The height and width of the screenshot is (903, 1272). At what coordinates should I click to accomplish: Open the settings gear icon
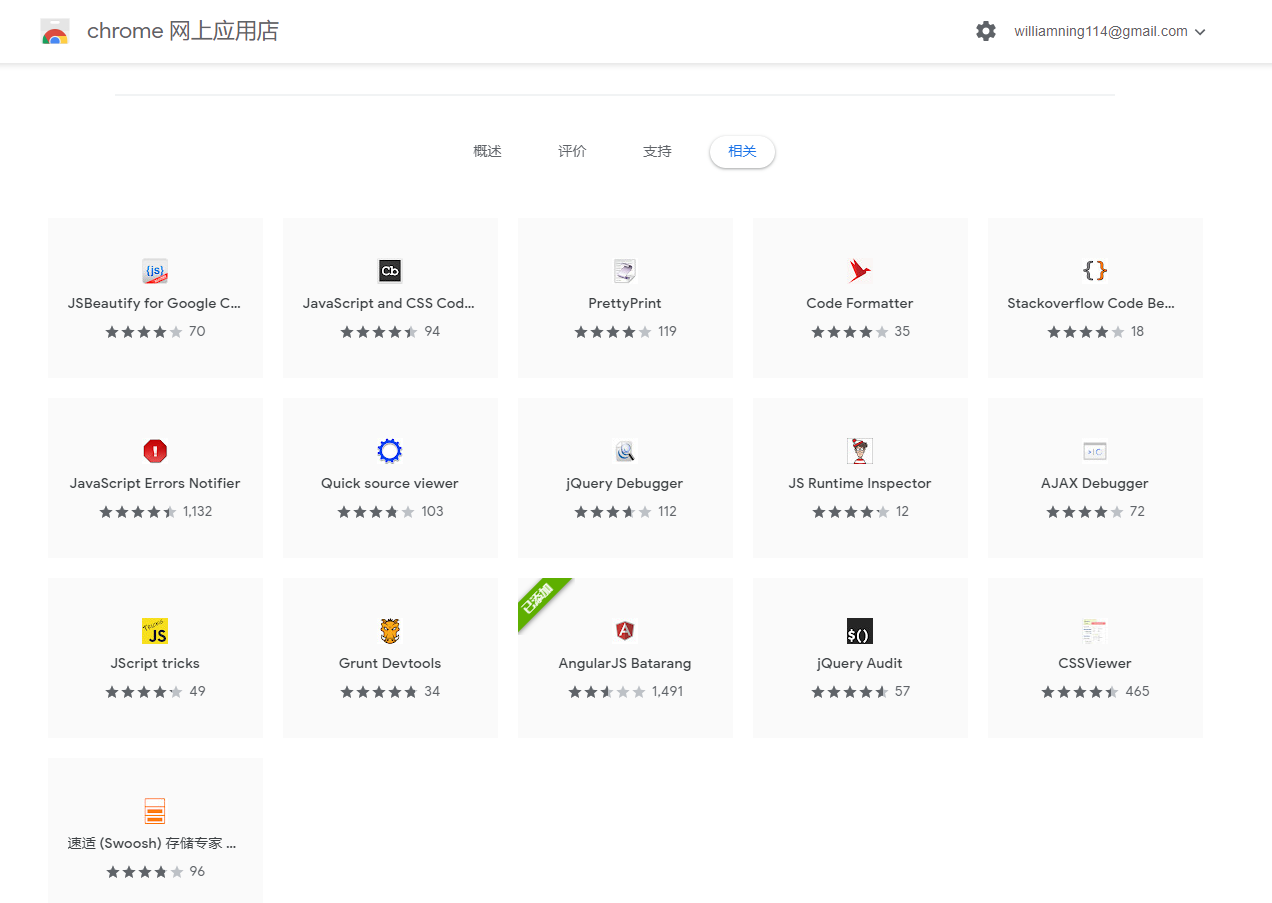pyautogui.click(x=986, y=31)
